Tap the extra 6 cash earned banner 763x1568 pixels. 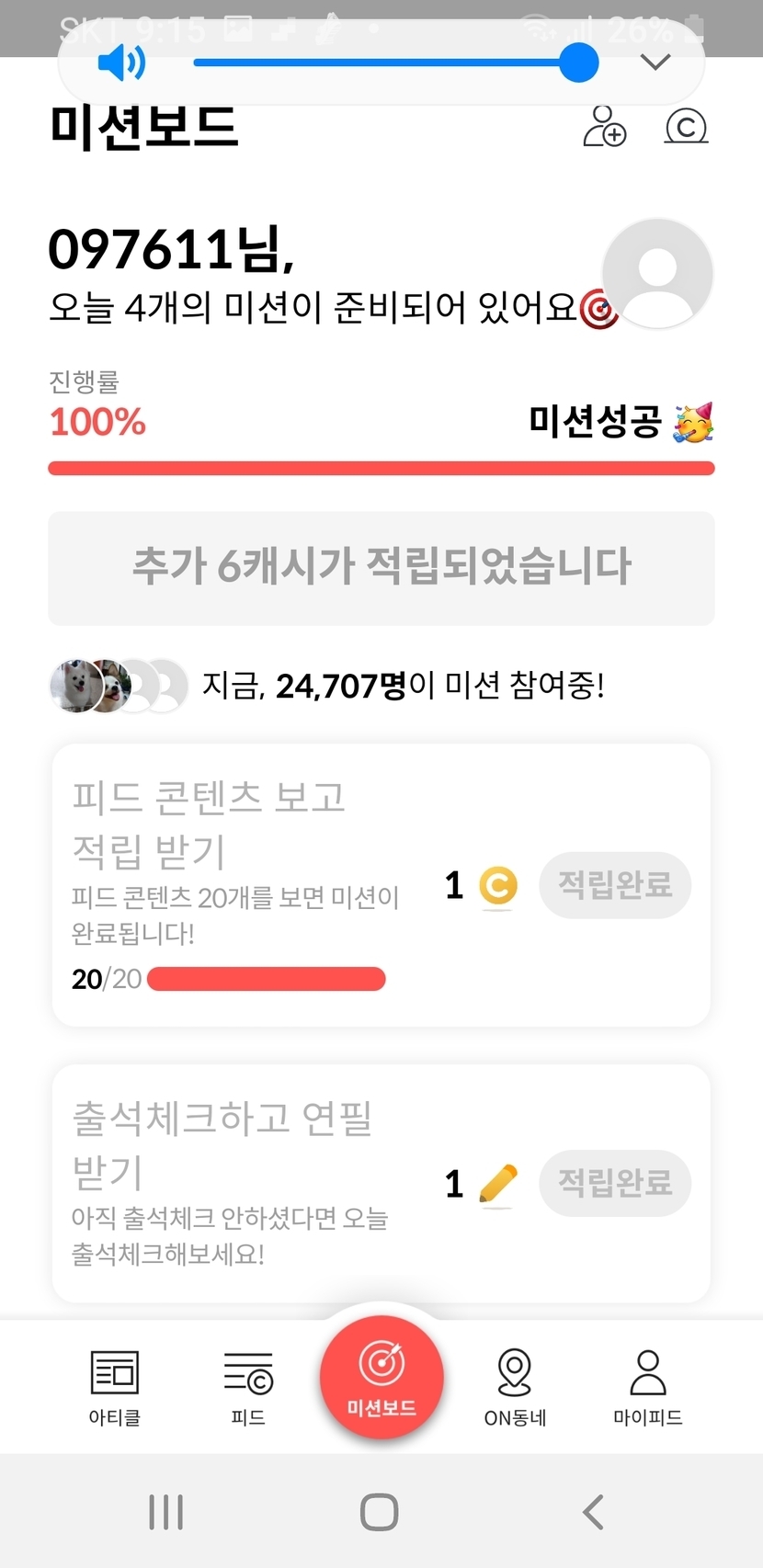click(381, 568)
